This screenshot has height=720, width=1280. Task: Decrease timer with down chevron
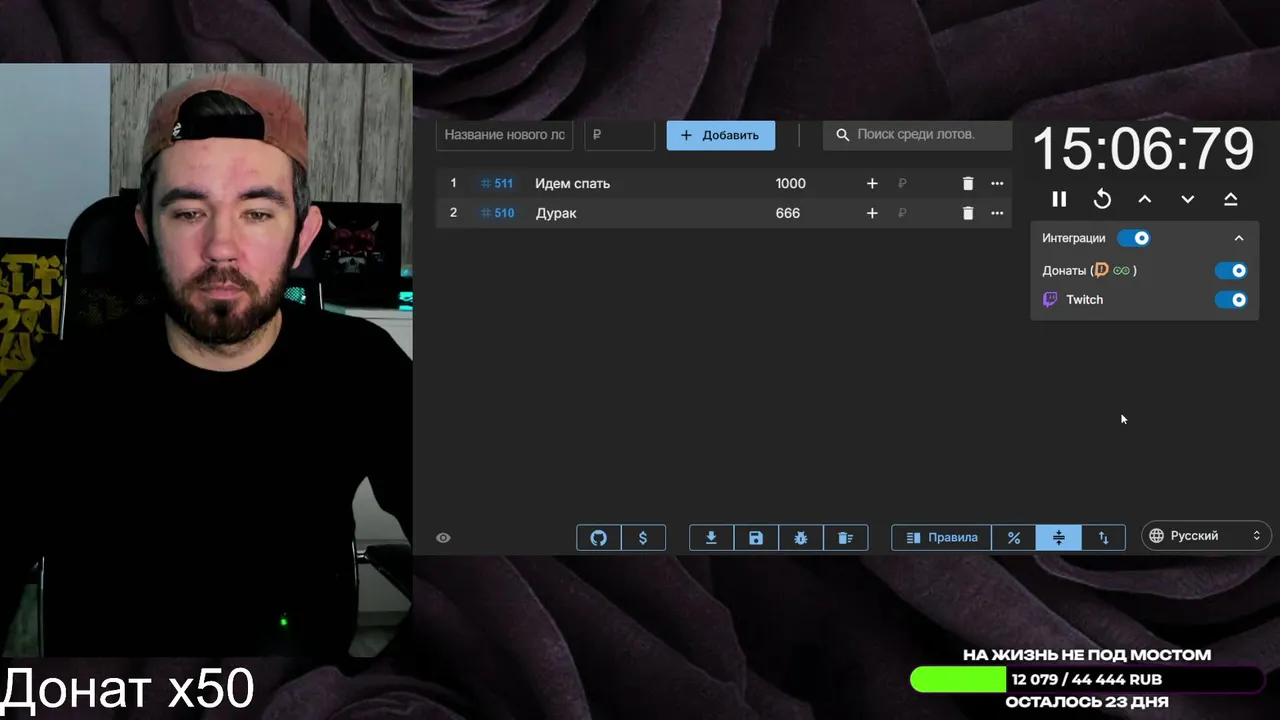1188,199
